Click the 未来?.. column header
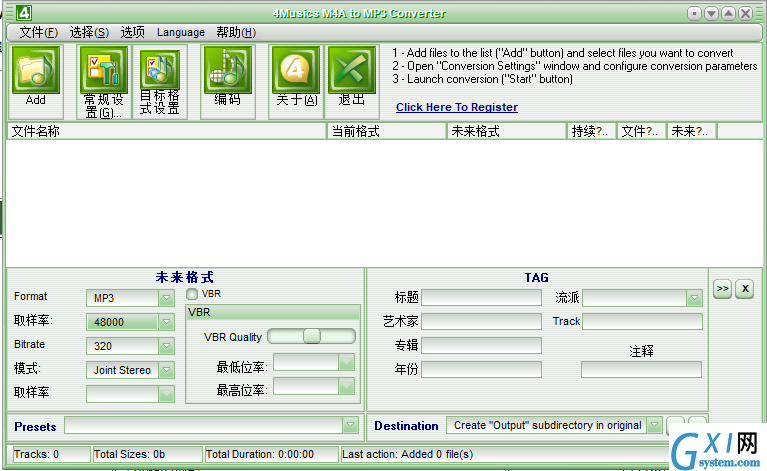The width and height of the screenshot is (767, 471). coord(692,131)
